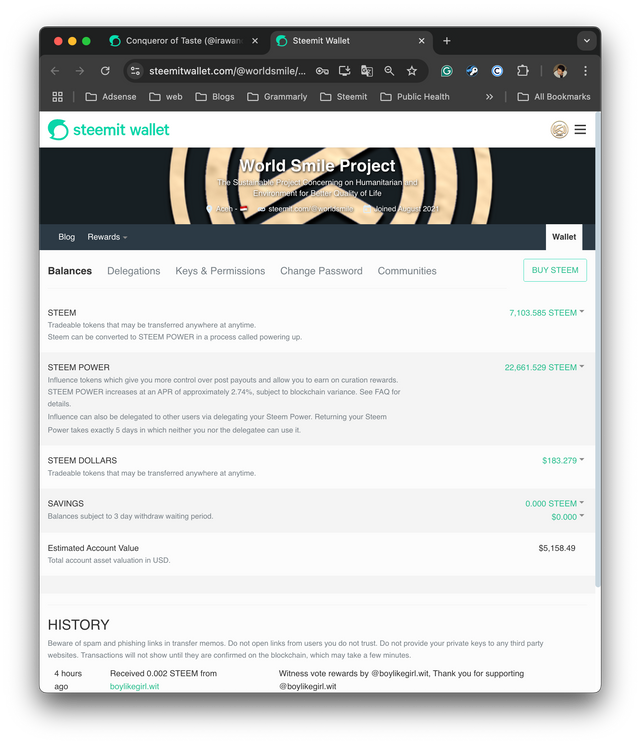Click the HISTORY heading

[x=79, y=625]
